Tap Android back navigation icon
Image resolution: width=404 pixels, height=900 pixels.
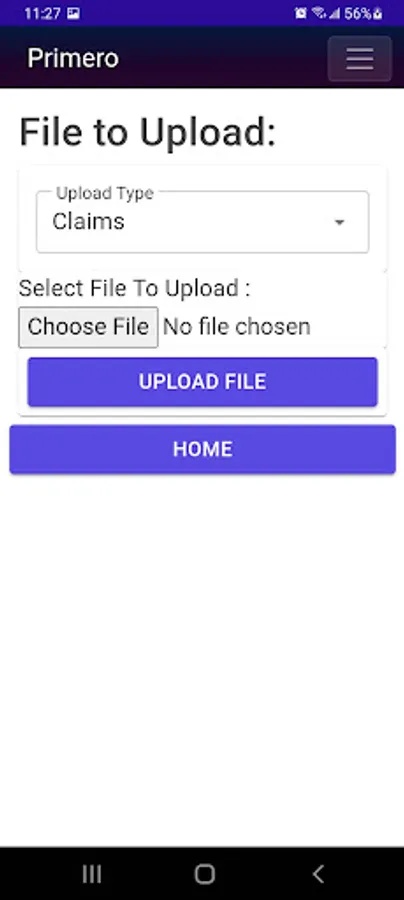pos(318,874)
